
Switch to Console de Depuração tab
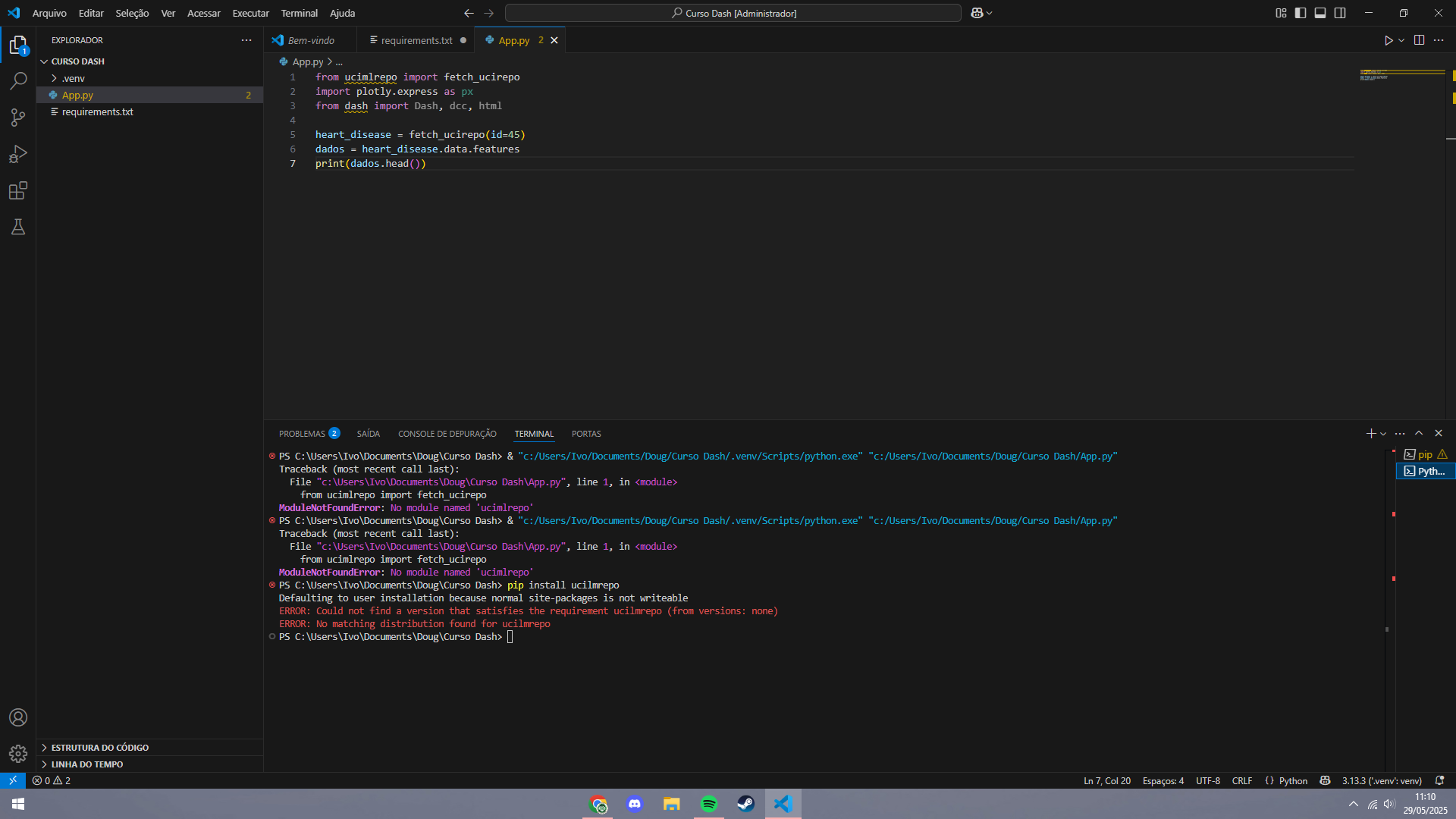447,434
